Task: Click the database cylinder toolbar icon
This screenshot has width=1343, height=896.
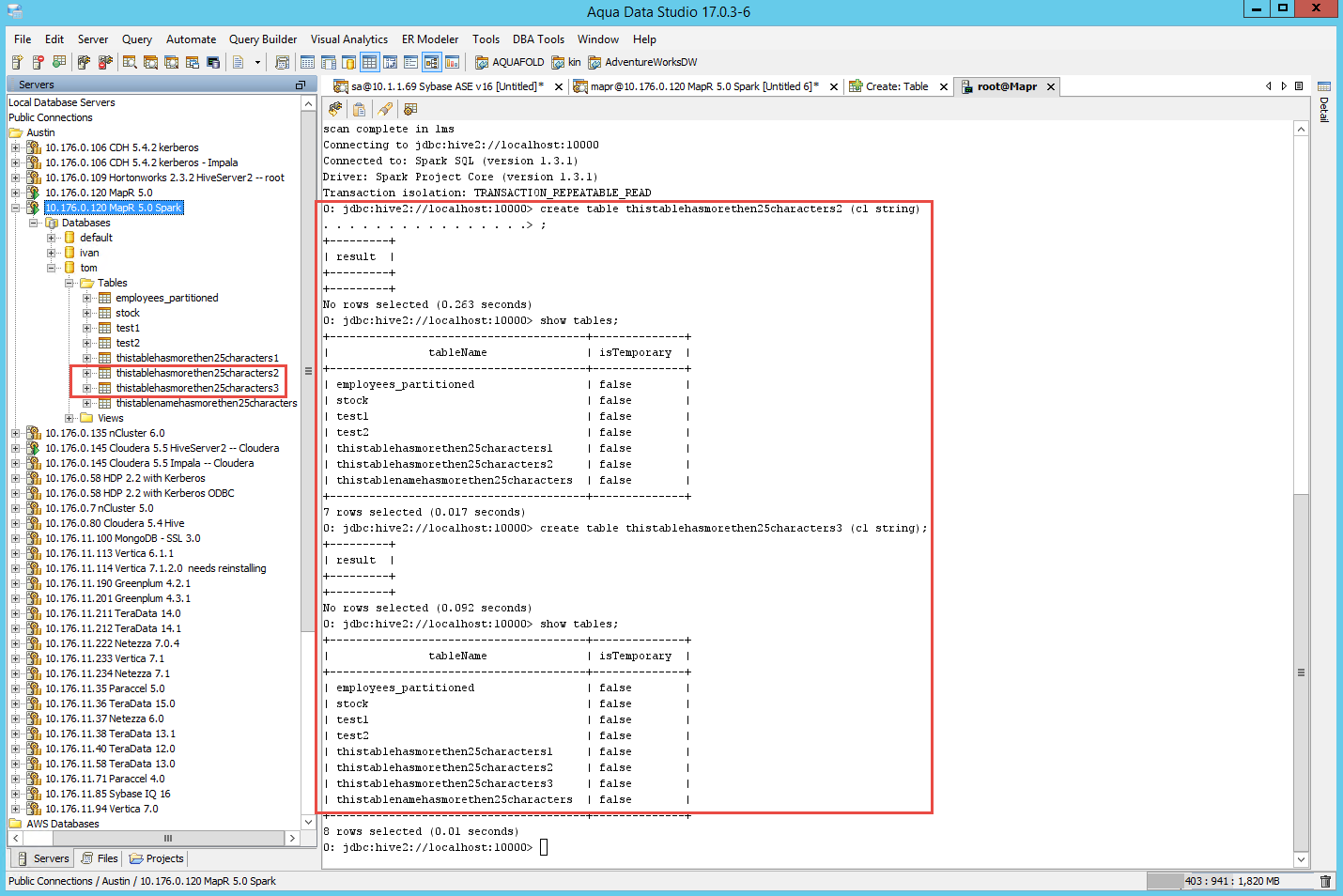Action: pyautogui.click(x=348, y=62)
